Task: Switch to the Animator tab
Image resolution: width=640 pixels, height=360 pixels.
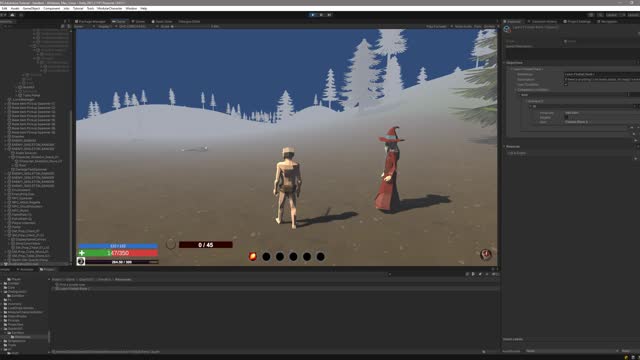Action: 25,269
